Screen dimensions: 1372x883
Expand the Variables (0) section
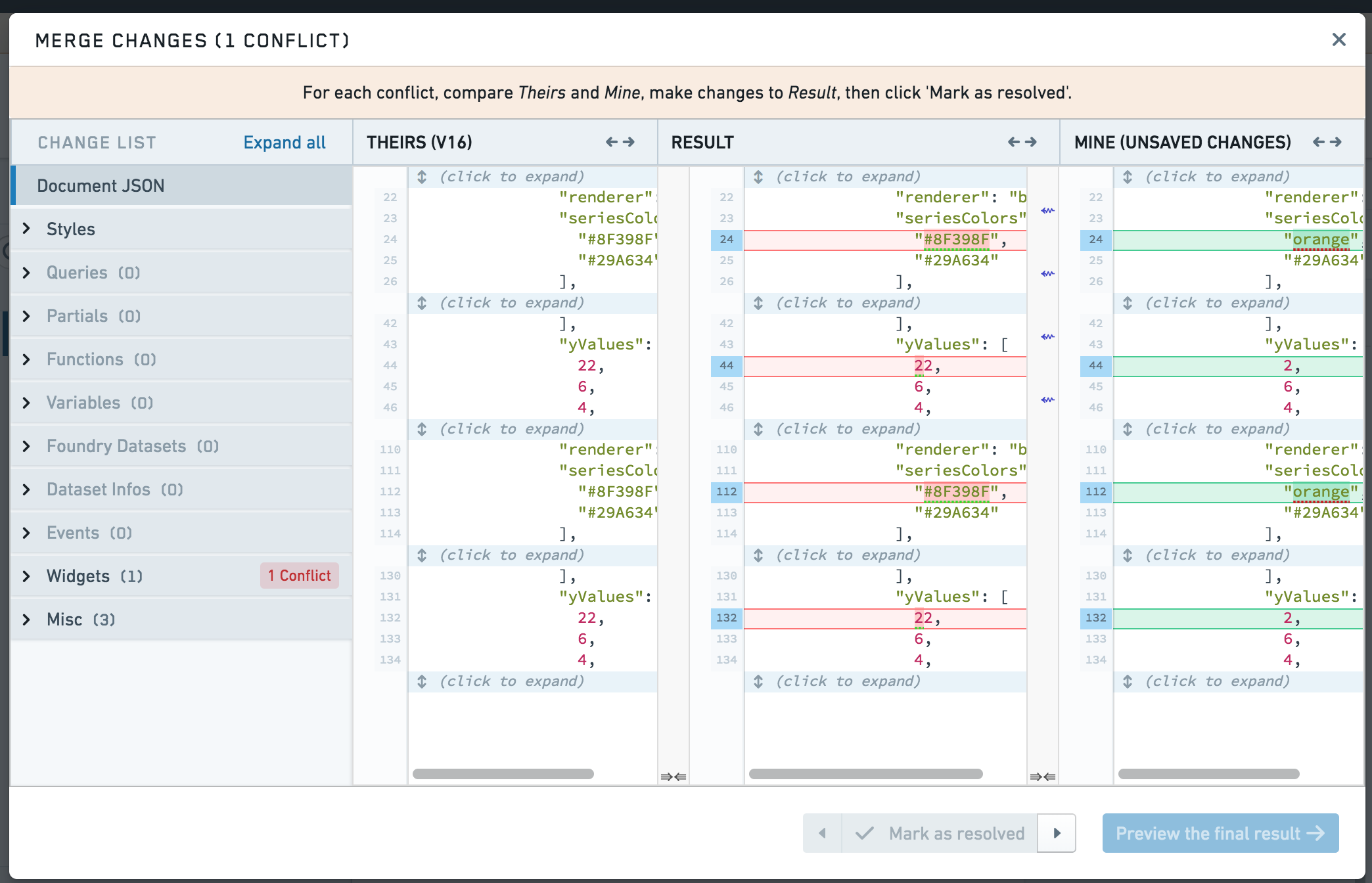pos(26,402)
